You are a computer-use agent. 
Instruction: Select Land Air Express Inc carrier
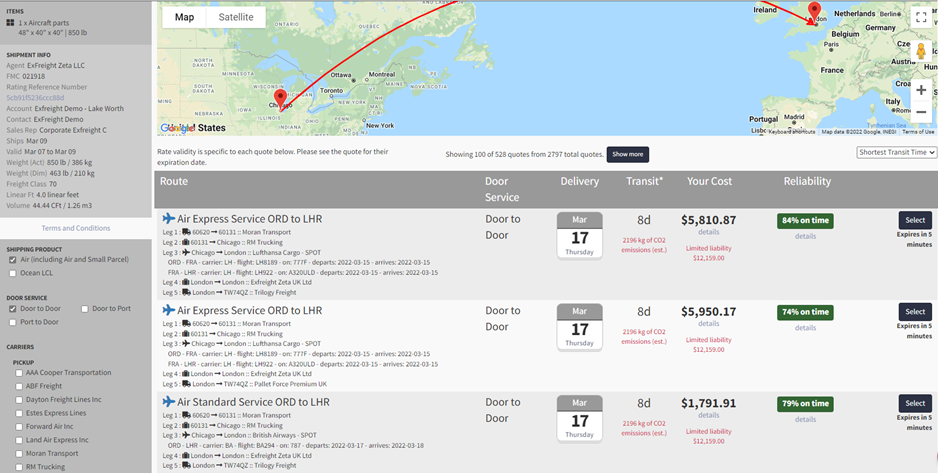point(19,441)
